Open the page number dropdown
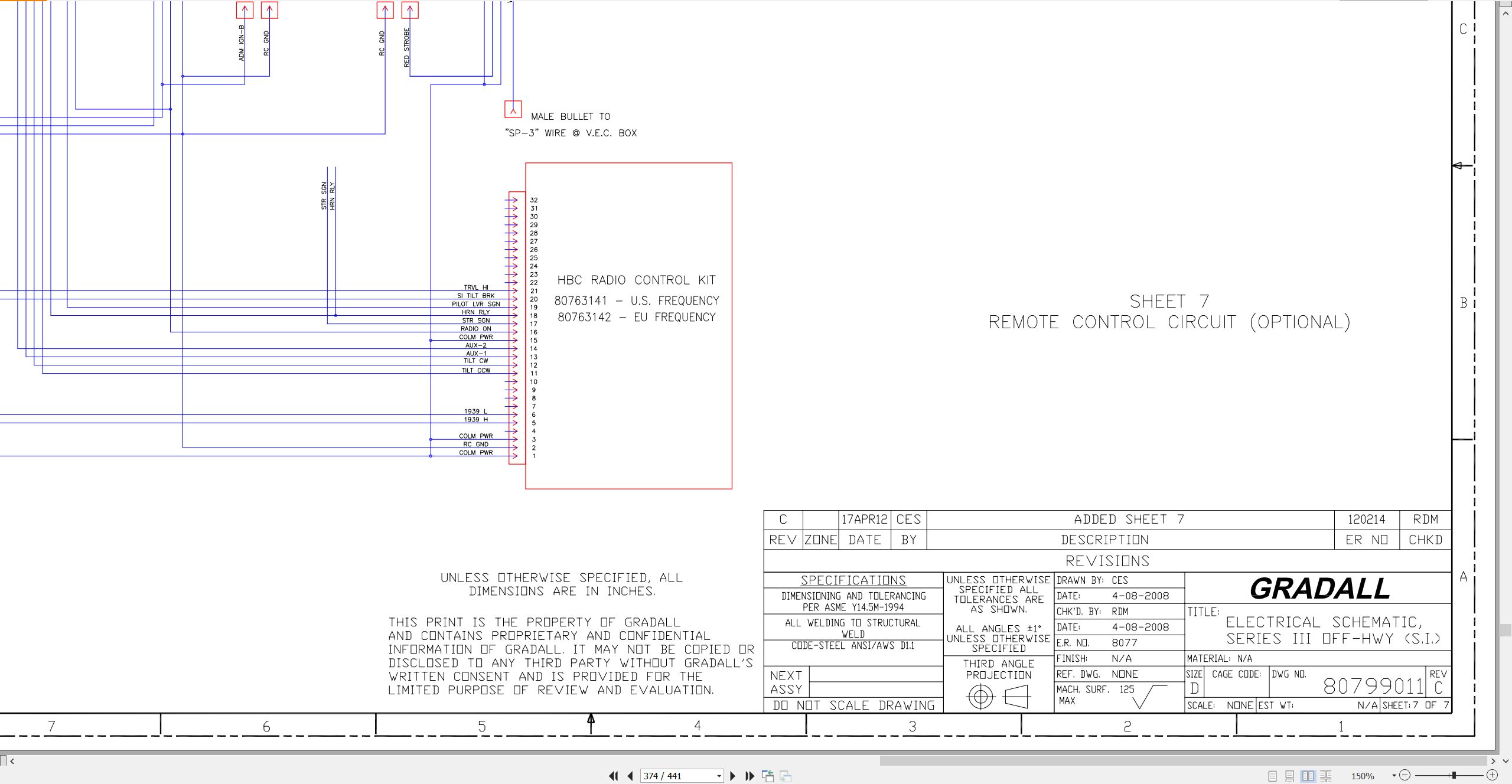Viewport: 1512px width, 784px height. (719, 776)
